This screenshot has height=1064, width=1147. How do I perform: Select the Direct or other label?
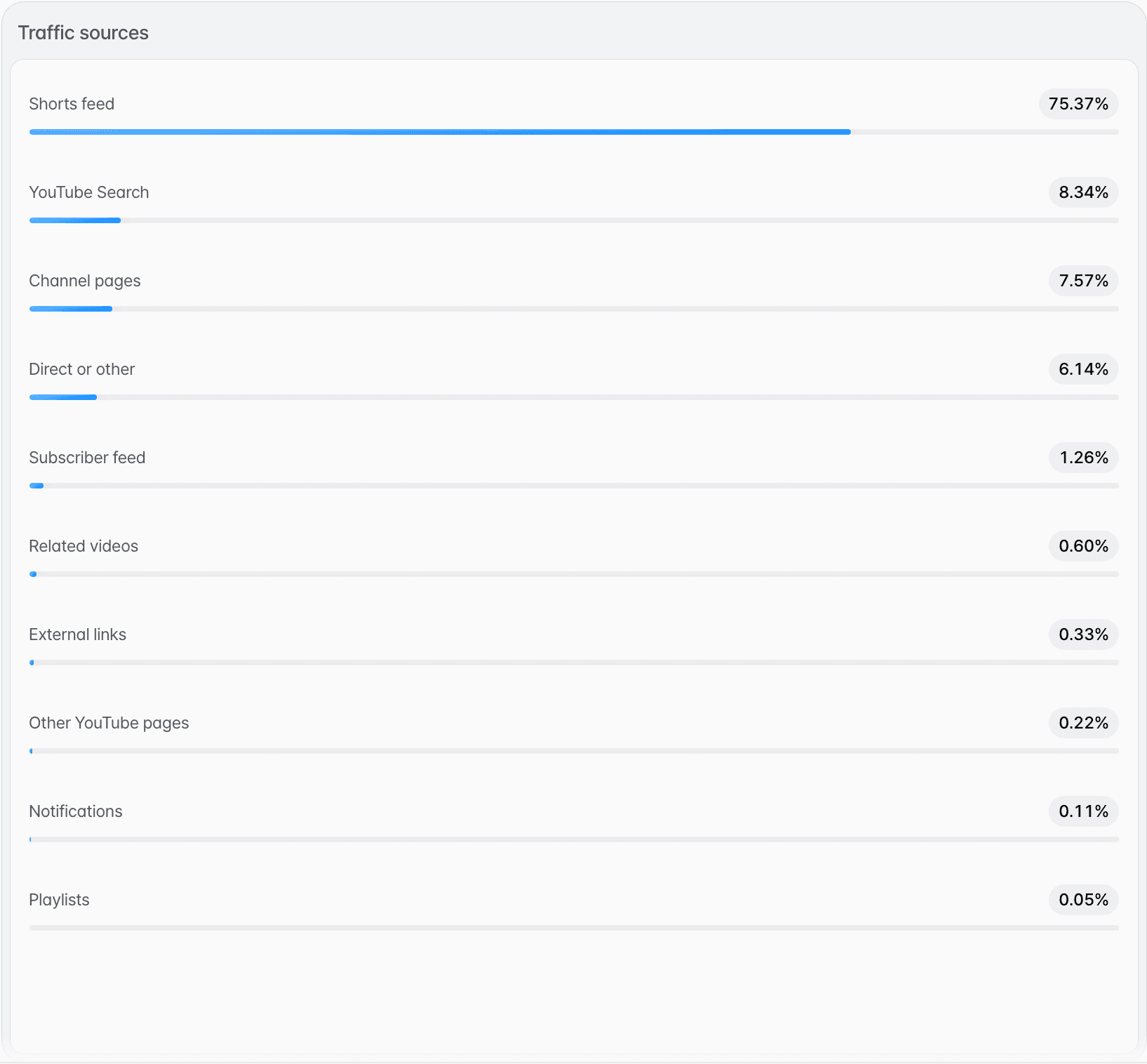click(82, 369)
